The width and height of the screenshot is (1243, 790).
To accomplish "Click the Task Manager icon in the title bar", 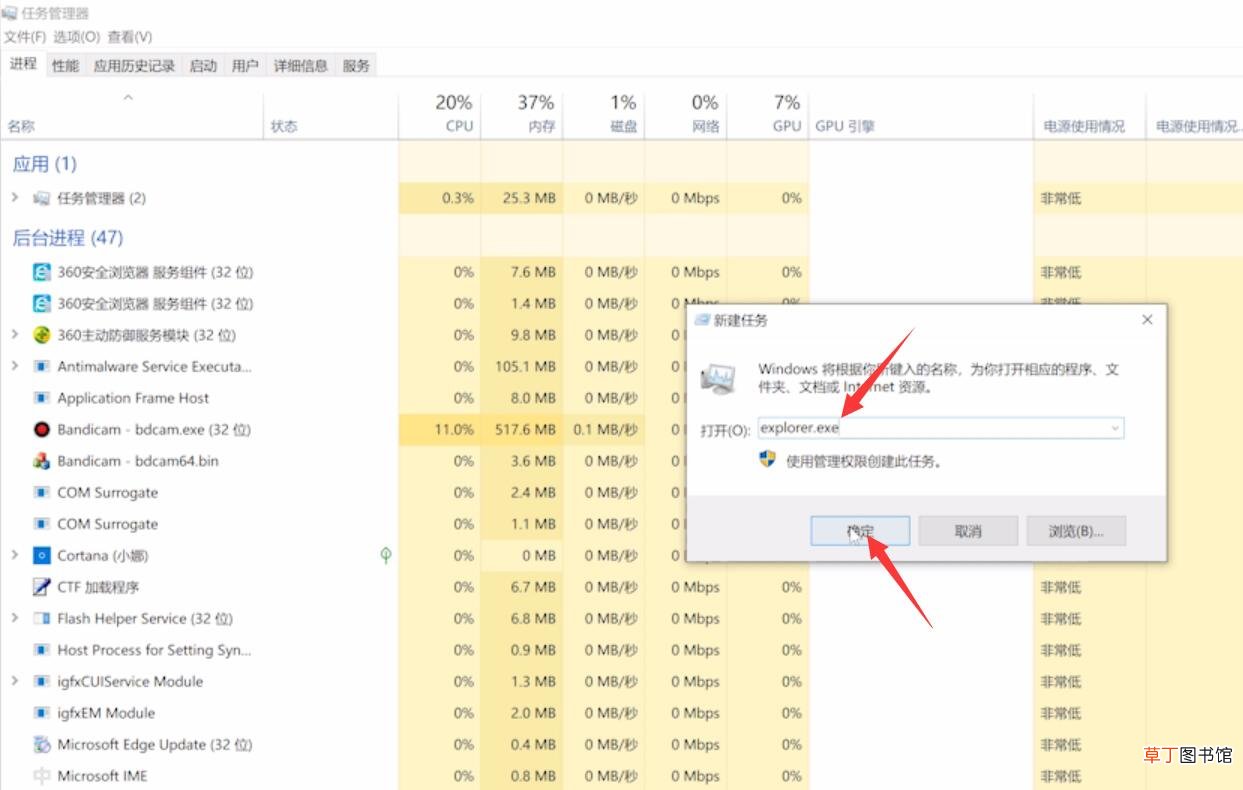I will coord(9,13).
